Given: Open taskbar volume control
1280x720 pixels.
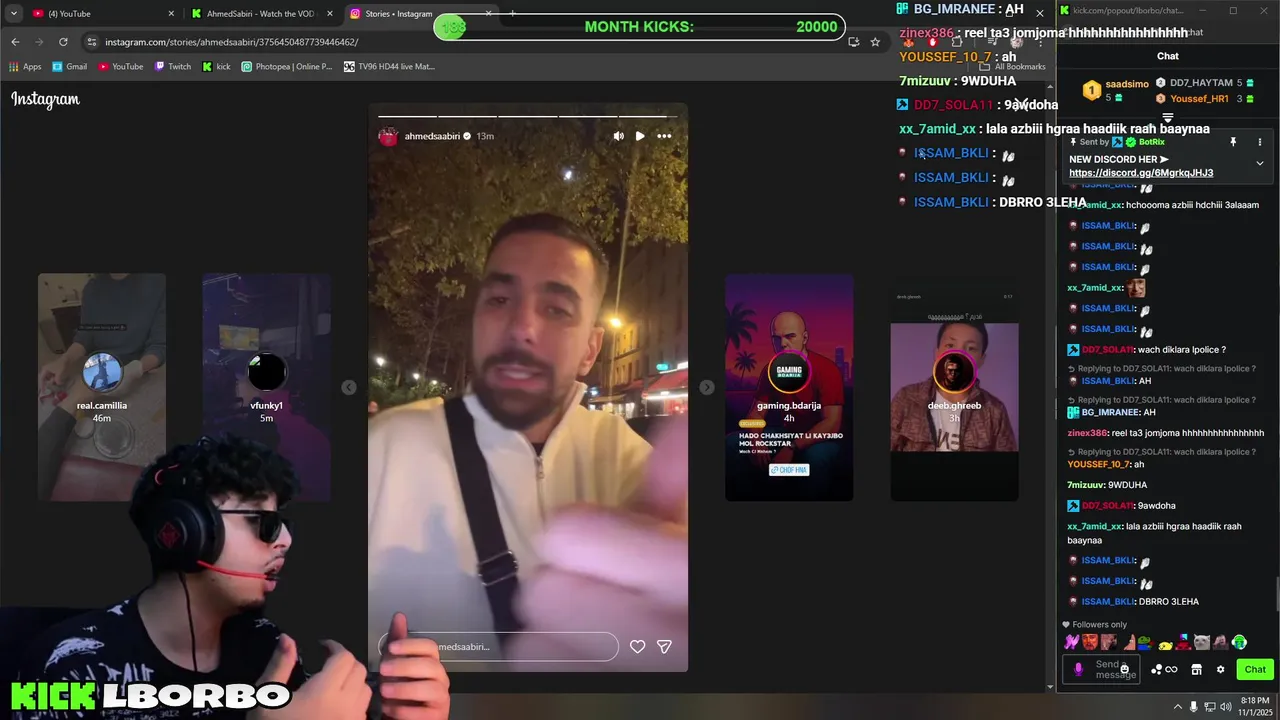Looking at the screenshot, I should tap(1226, 707).
